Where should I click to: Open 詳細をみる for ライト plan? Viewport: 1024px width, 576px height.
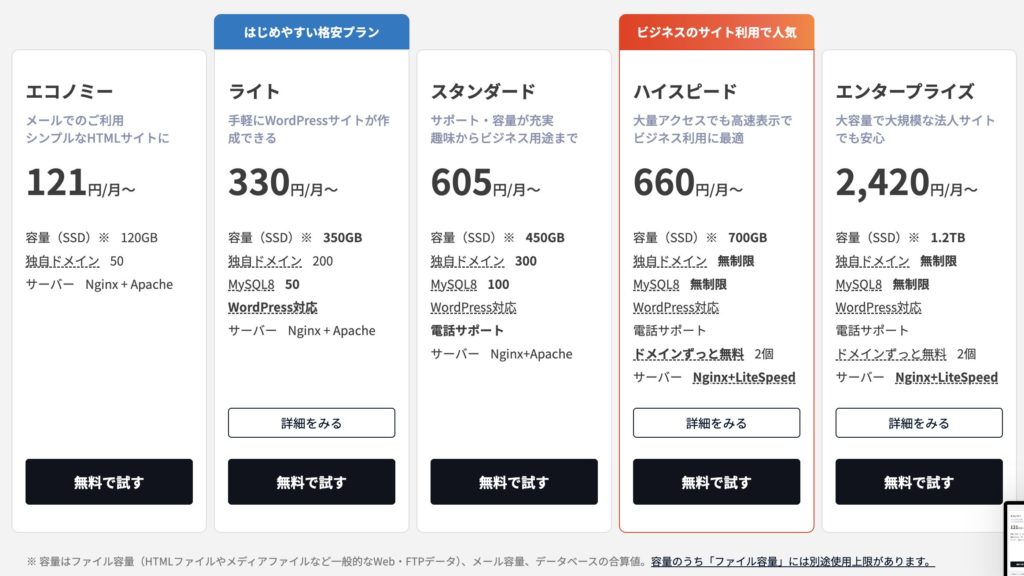(x=311, y=423)
